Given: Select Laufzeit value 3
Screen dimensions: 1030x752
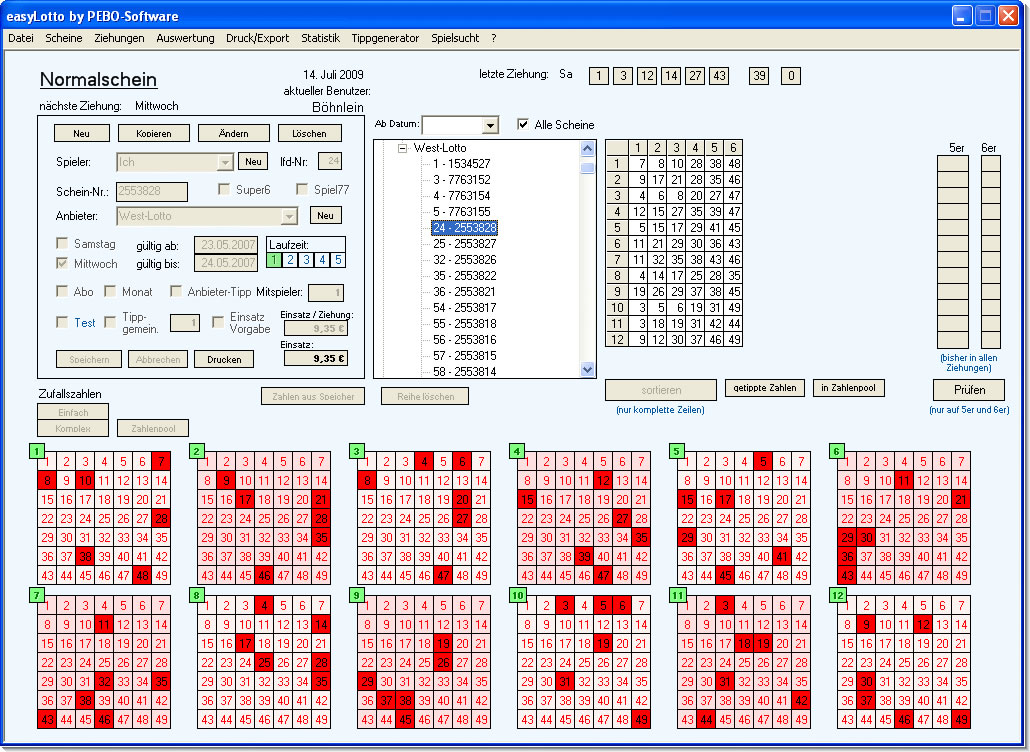Looking at the screenshot, I should click(x=306, y=260).
